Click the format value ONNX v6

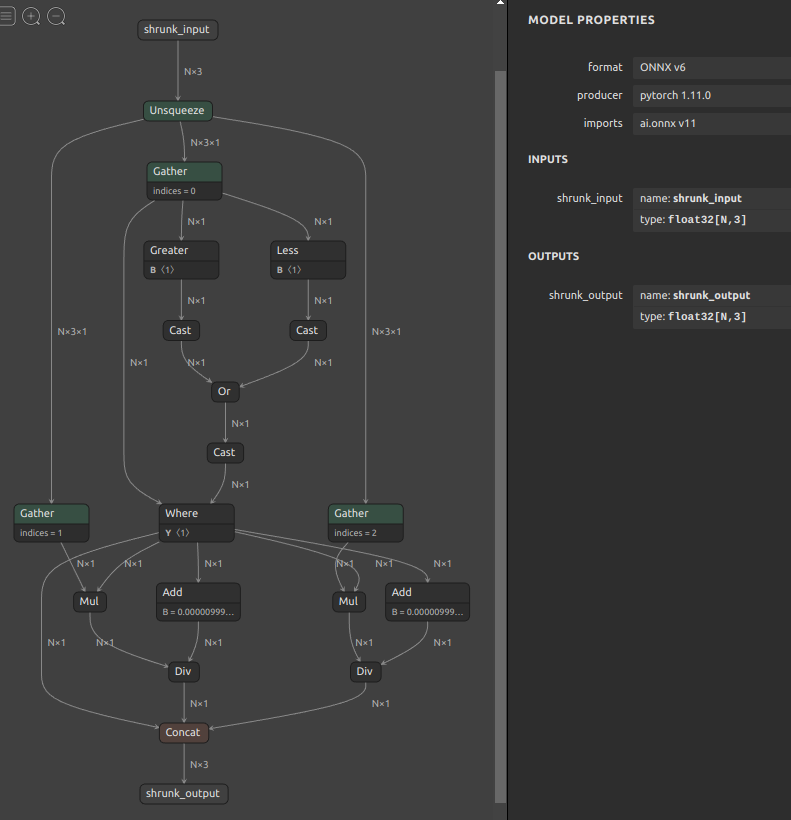pyautogui.click(x=712, y=67)
